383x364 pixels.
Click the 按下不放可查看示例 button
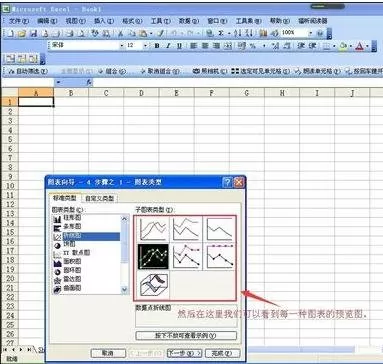[186, 335]
